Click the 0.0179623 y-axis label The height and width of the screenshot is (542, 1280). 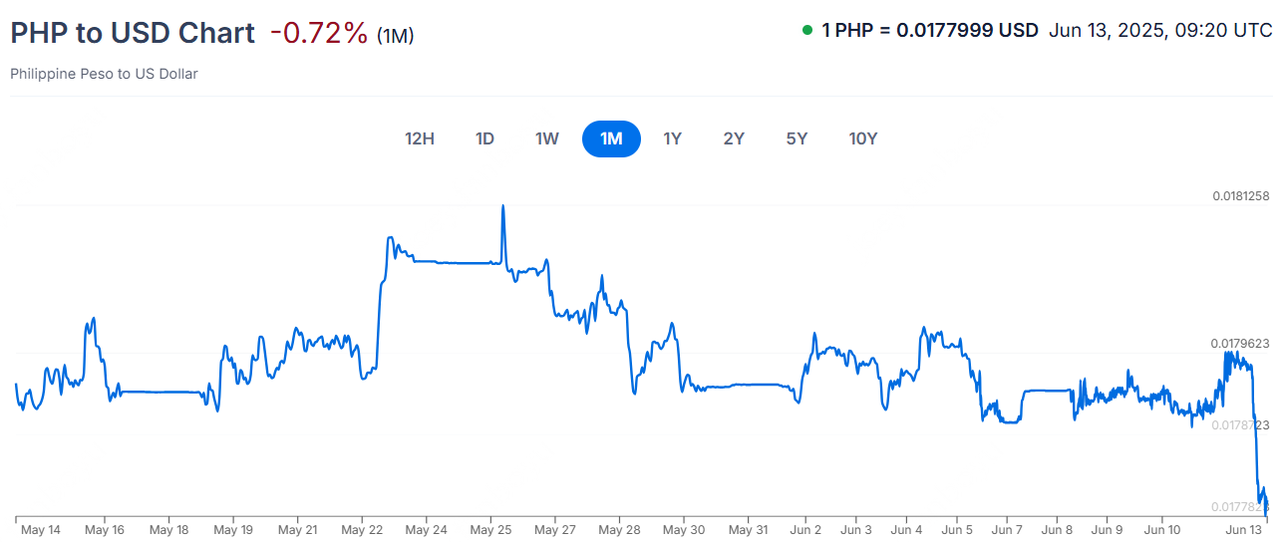point(1240,343)
